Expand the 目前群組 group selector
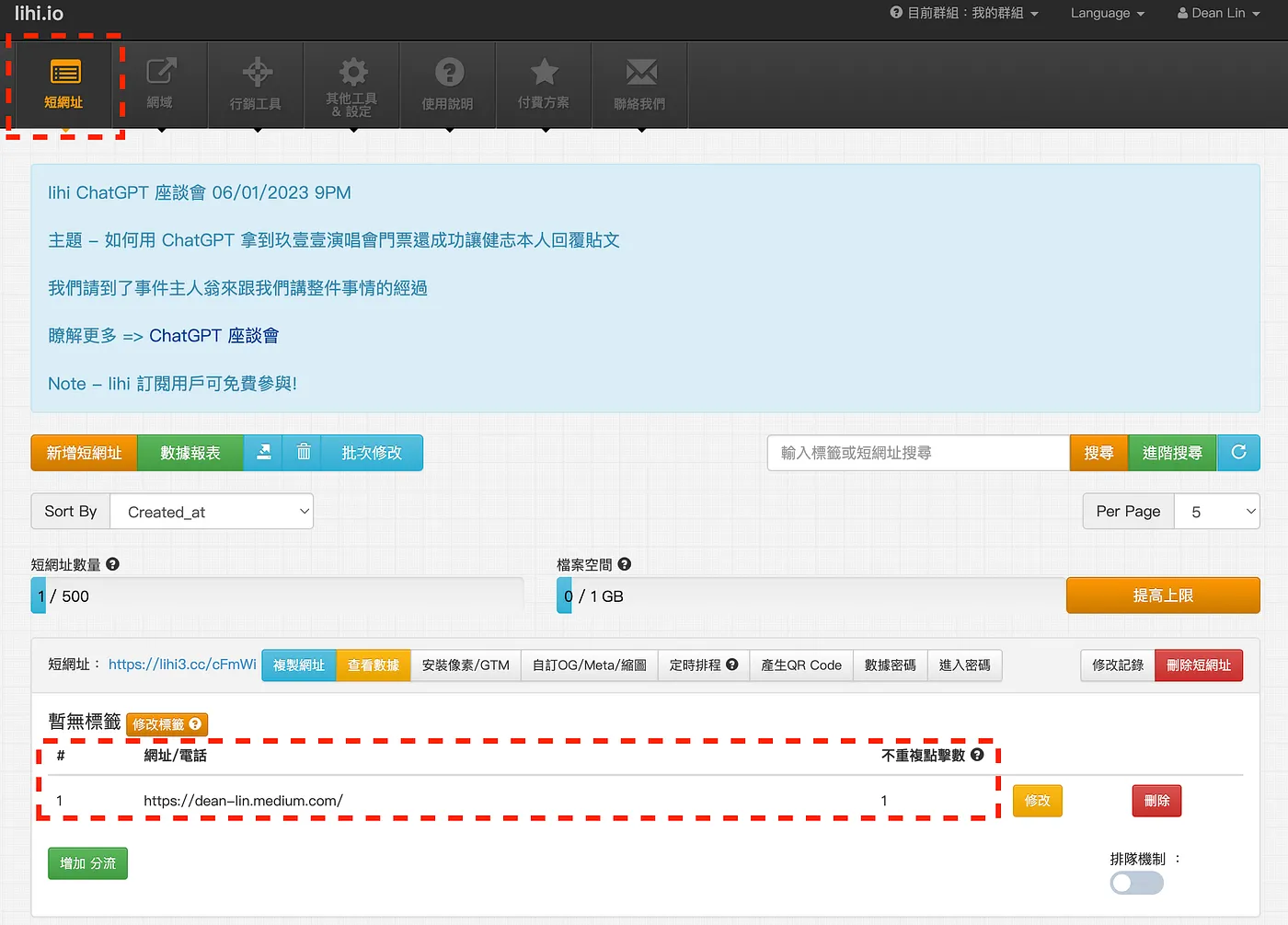This screenshot has height=925, width=1288. [964, 13]
